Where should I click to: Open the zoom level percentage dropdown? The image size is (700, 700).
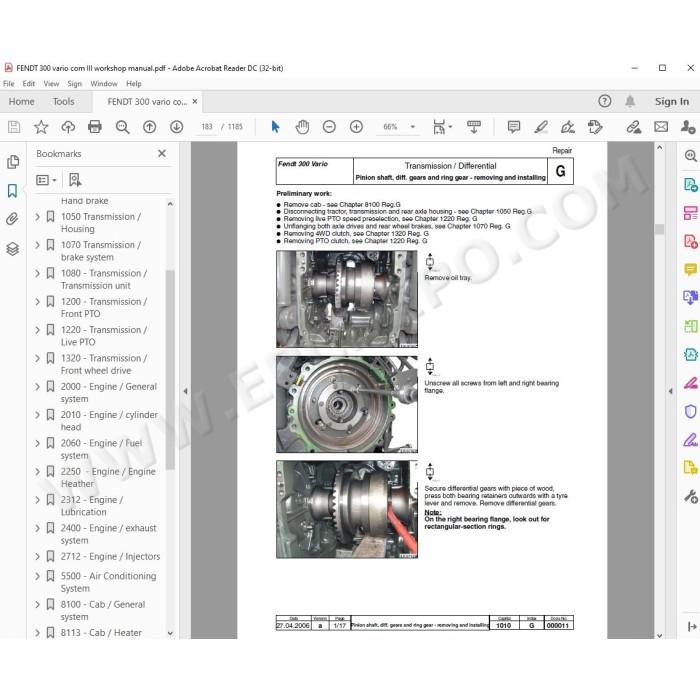412,127
